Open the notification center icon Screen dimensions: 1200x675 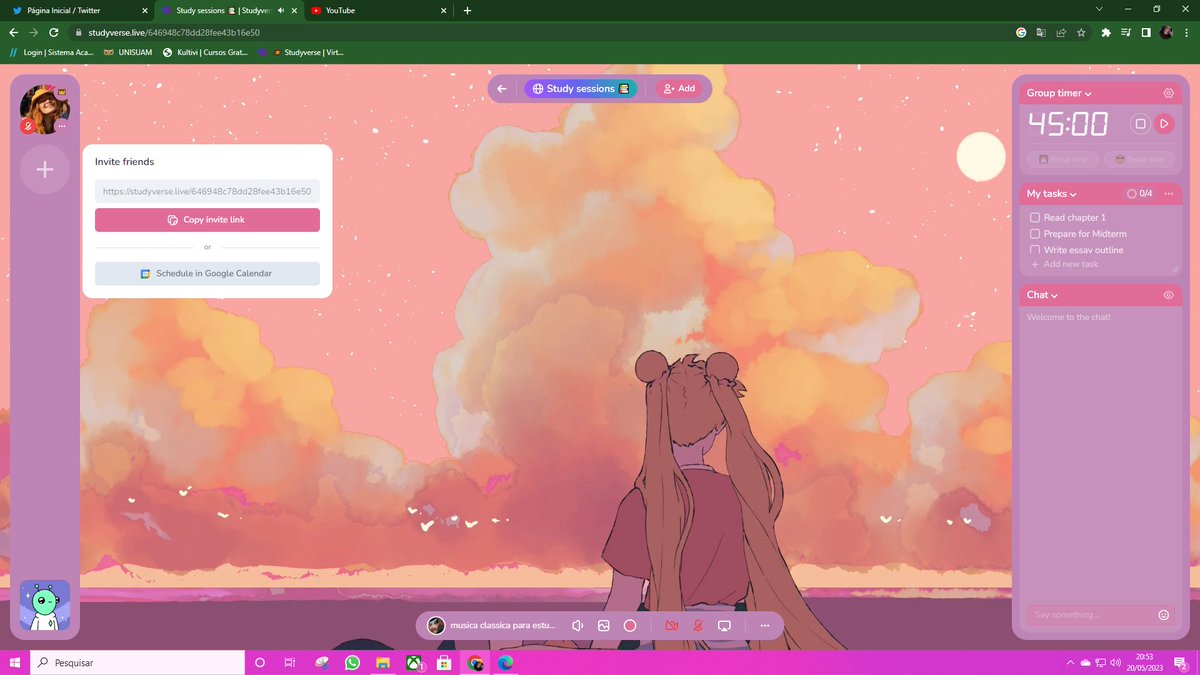coord(1180,662)
